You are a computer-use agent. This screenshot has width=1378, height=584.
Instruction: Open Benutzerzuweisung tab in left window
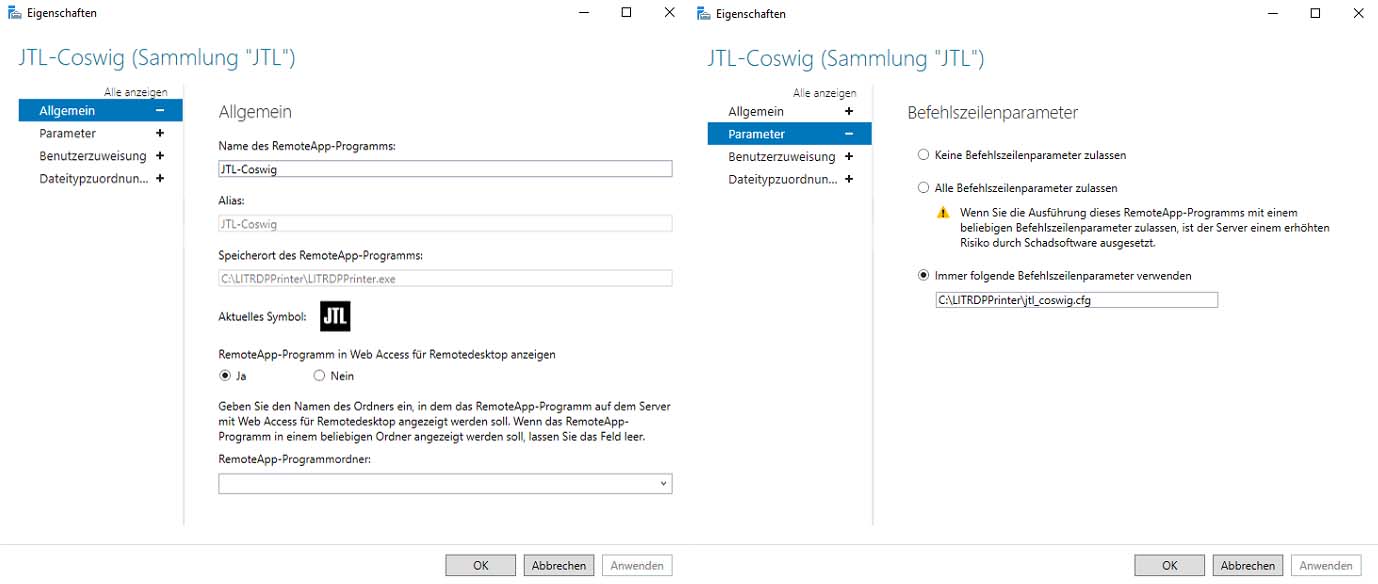click(92, 156)
